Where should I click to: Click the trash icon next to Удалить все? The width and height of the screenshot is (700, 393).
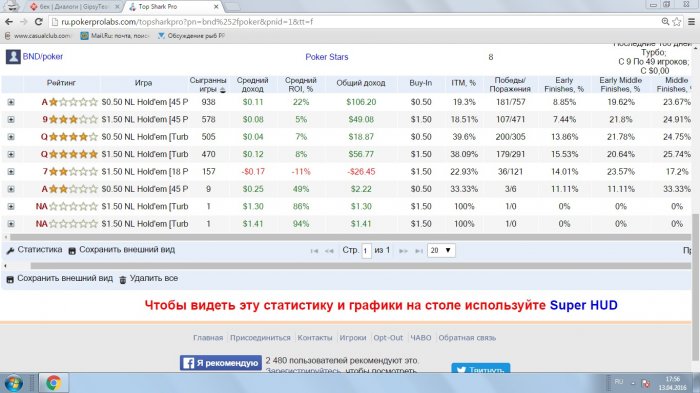click(x=122, y=280)
